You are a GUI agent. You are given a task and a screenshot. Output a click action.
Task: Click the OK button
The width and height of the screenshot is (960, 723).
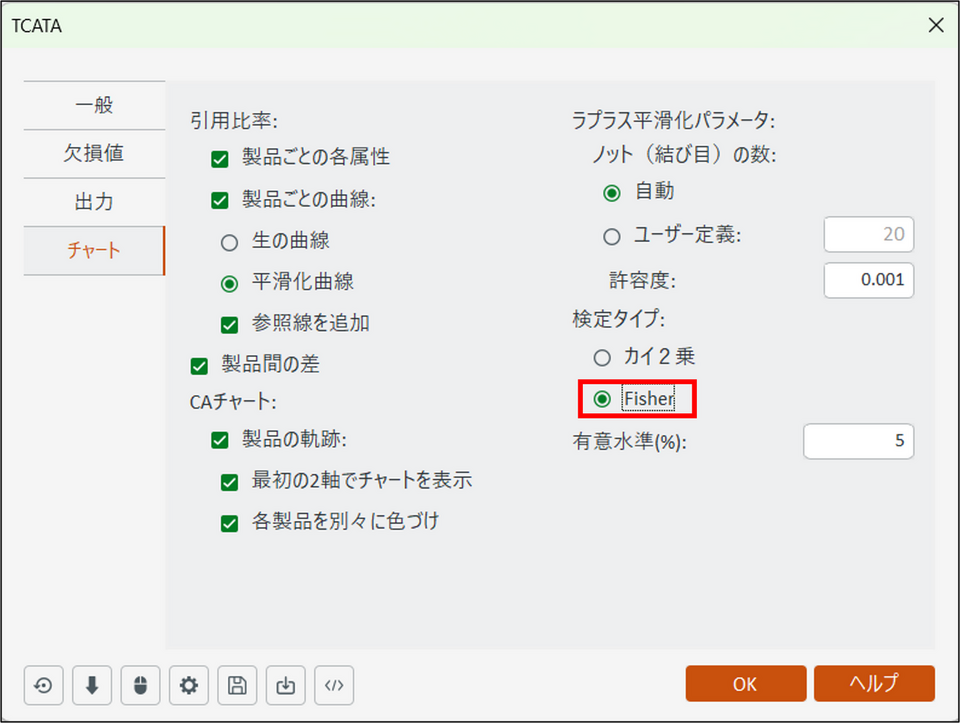pos(746,683)
